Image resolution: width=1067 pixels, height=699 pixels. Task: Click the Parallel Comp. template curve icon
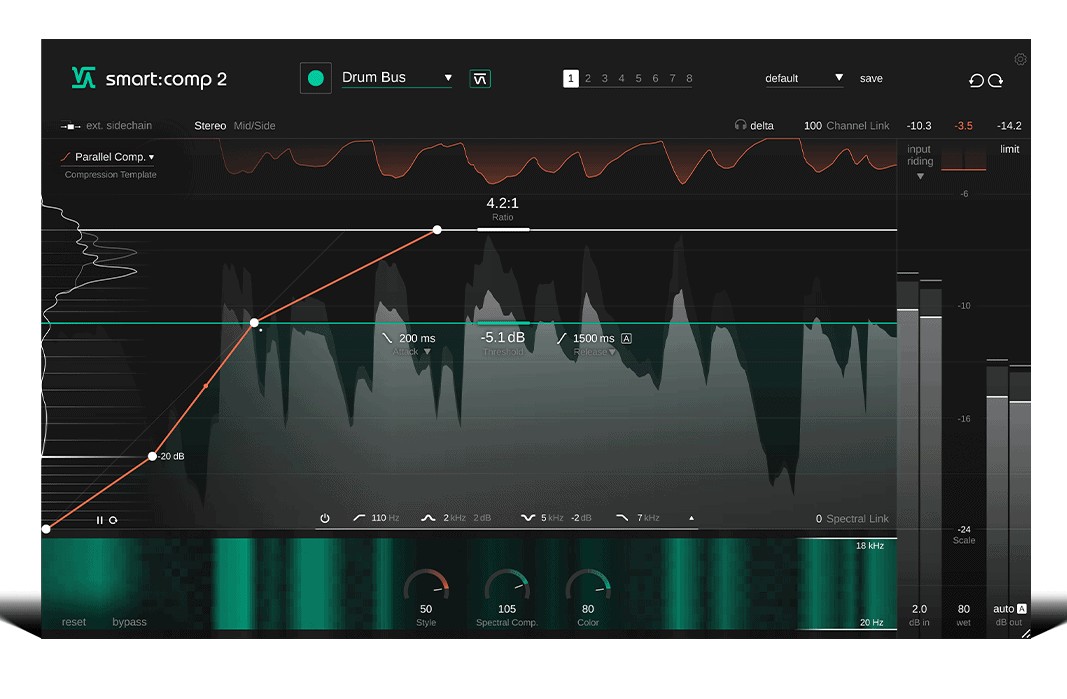click(x=66, y=157)
